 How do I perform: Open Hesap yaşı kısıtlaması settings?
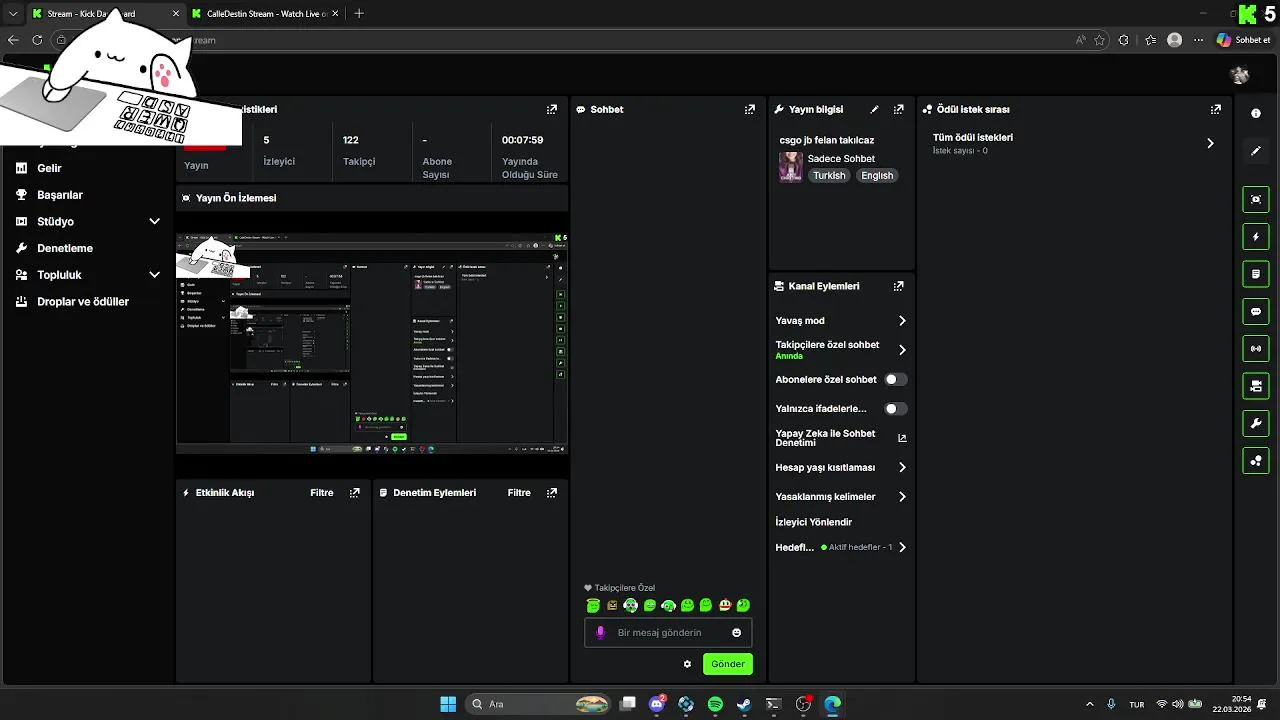click(x=841, y=467)
